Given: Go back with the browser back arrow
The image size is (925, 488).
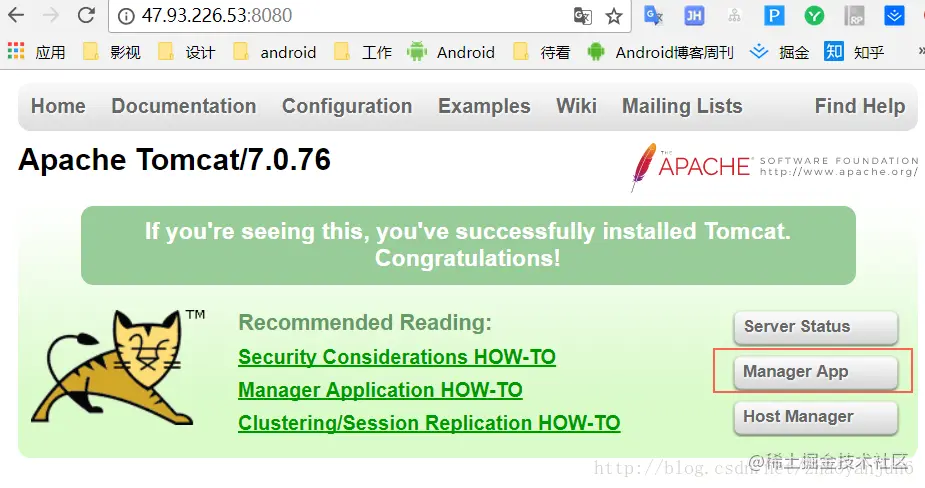Looking at the screenshot, I should 16,15.
